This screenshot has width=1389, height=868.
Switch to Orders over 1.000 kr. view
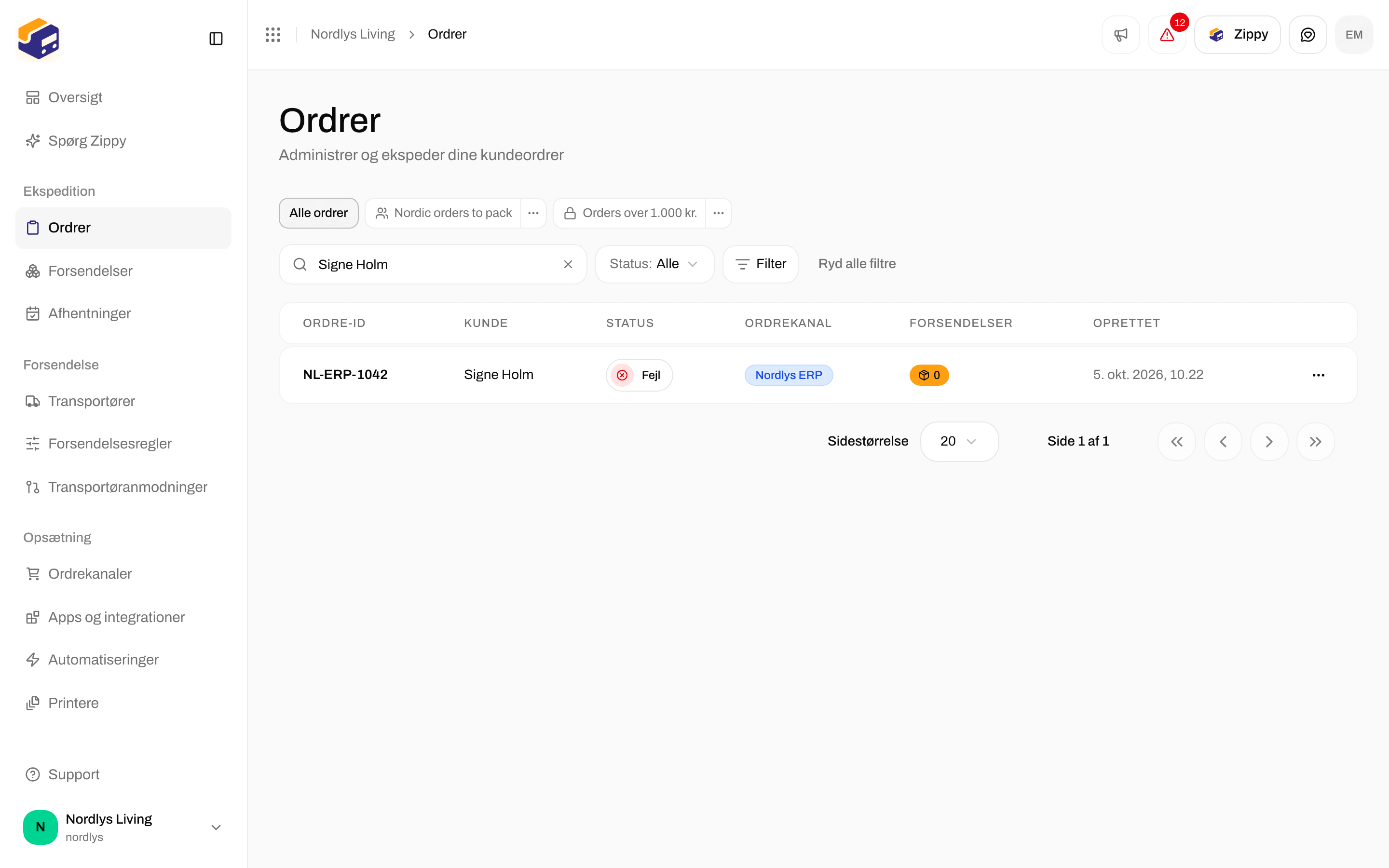tap(630, 213)
